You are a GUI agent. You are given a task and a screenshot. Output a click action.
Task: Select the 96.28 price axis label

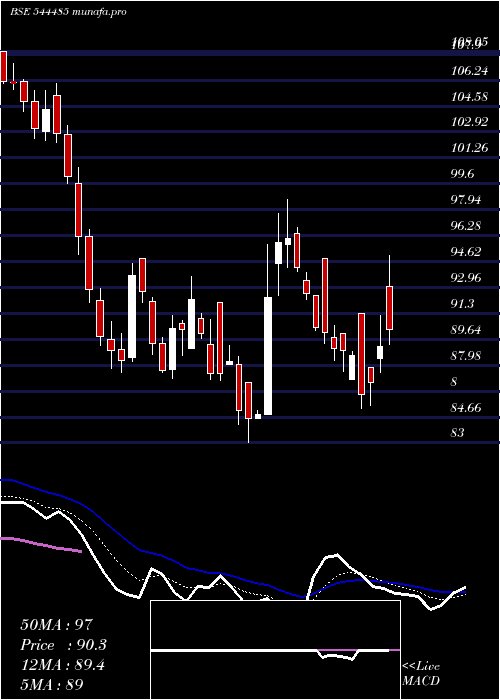point(466,226)
